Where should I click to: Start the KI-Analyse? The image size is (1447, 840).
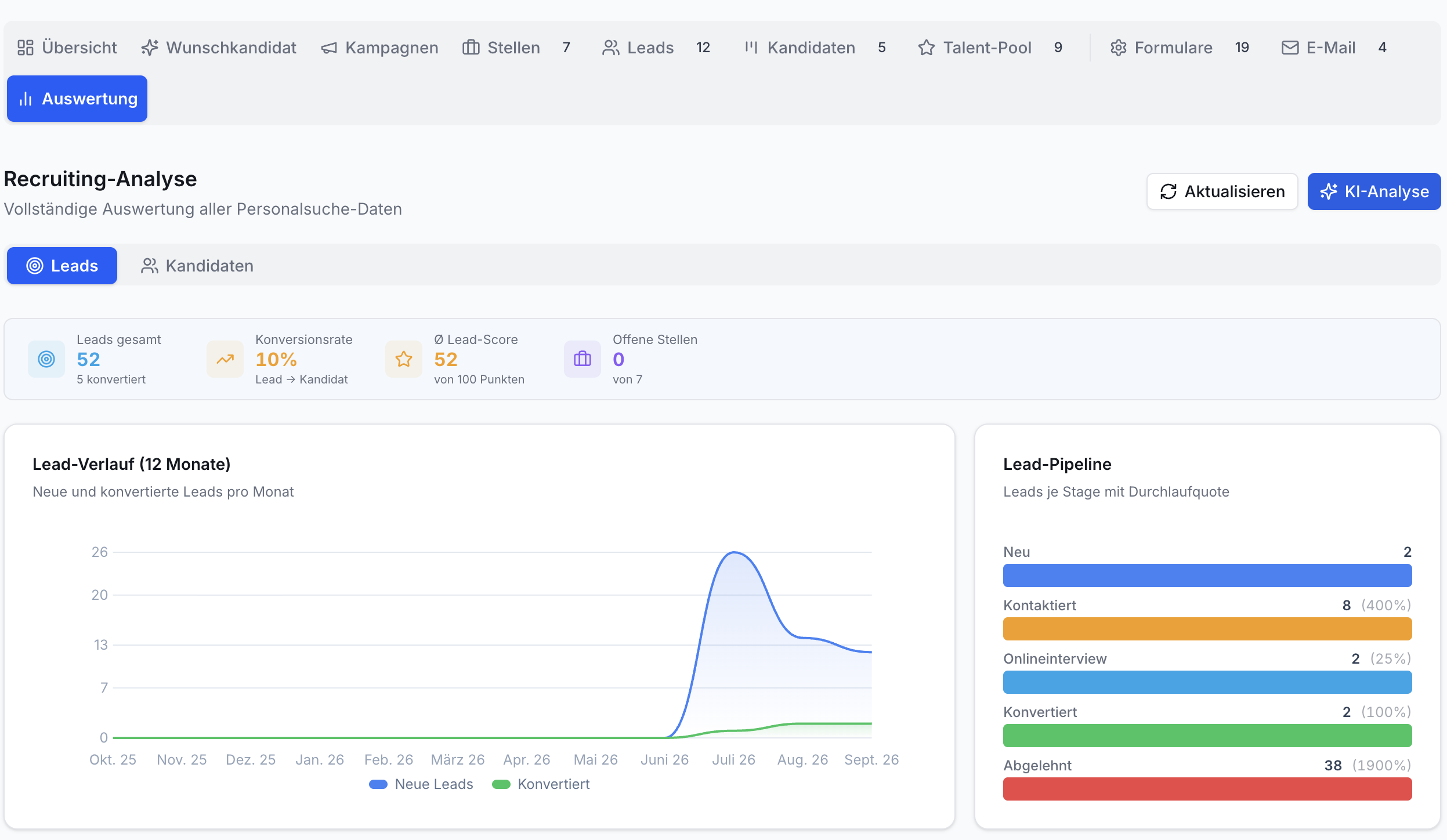[x=1374, y=191]
